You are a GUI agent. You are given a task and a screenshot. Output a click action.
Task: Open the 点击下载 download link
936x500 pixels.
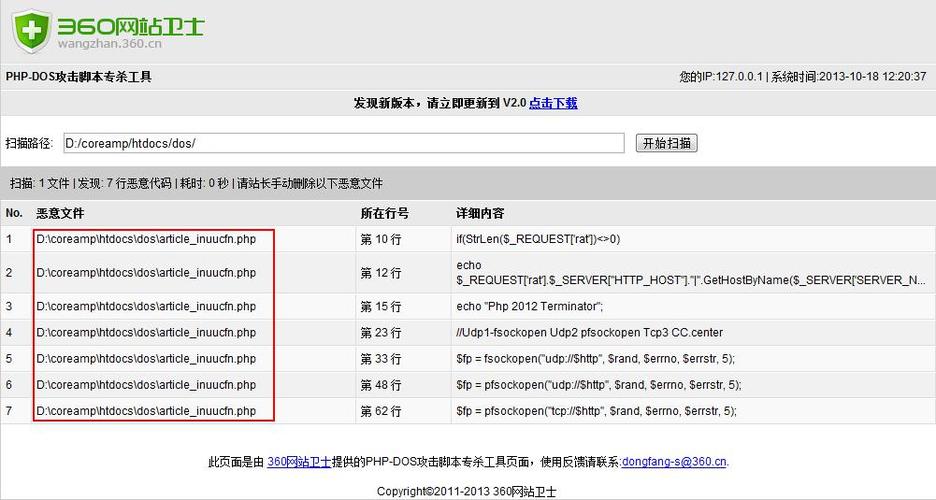pyautogui.click(x=553, y=103)
